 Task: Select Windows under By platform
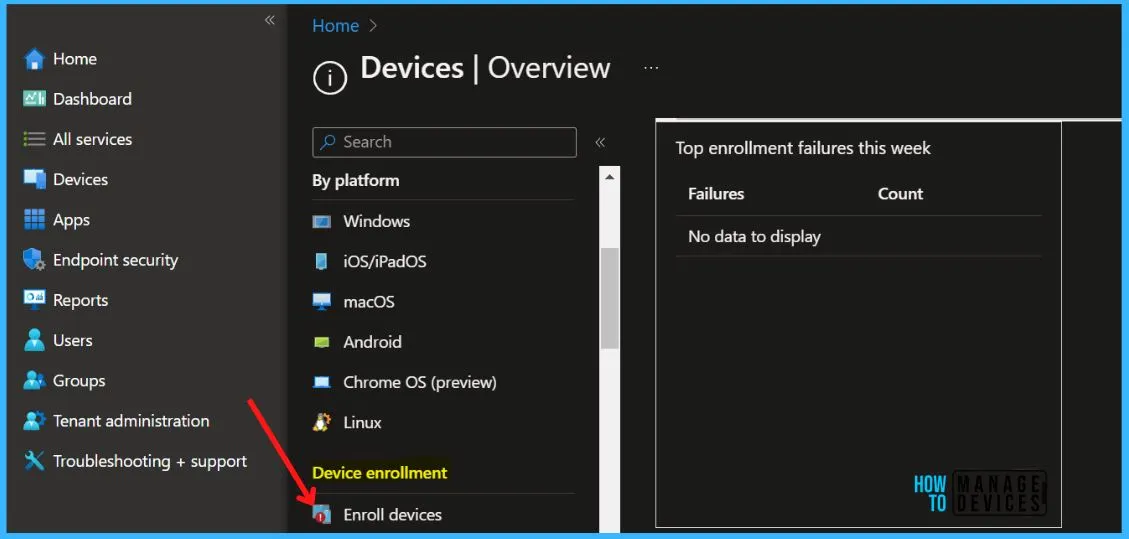377,222
